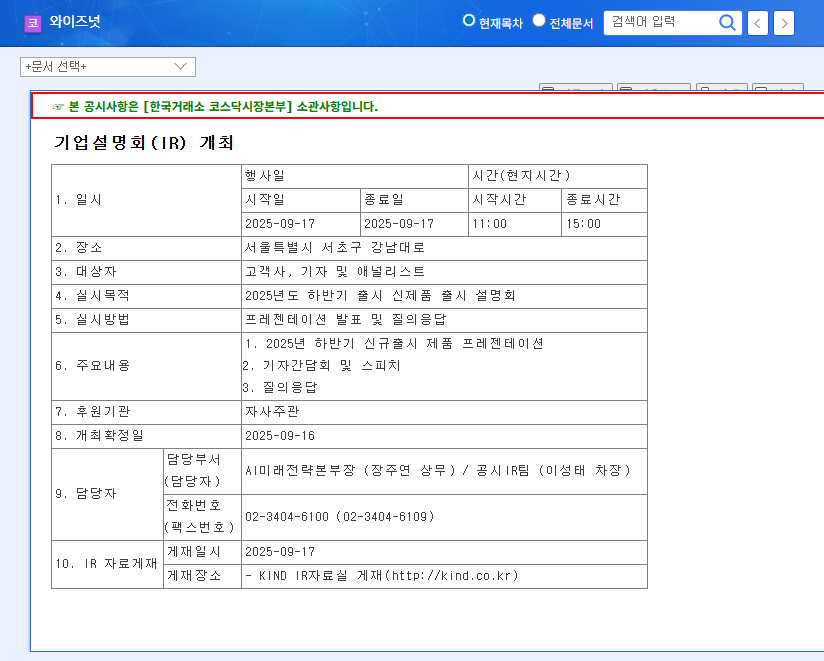This screenshot has width=824, height=661.
Task: Click the purple 코 logo icon
Action: tap(33, 23)
